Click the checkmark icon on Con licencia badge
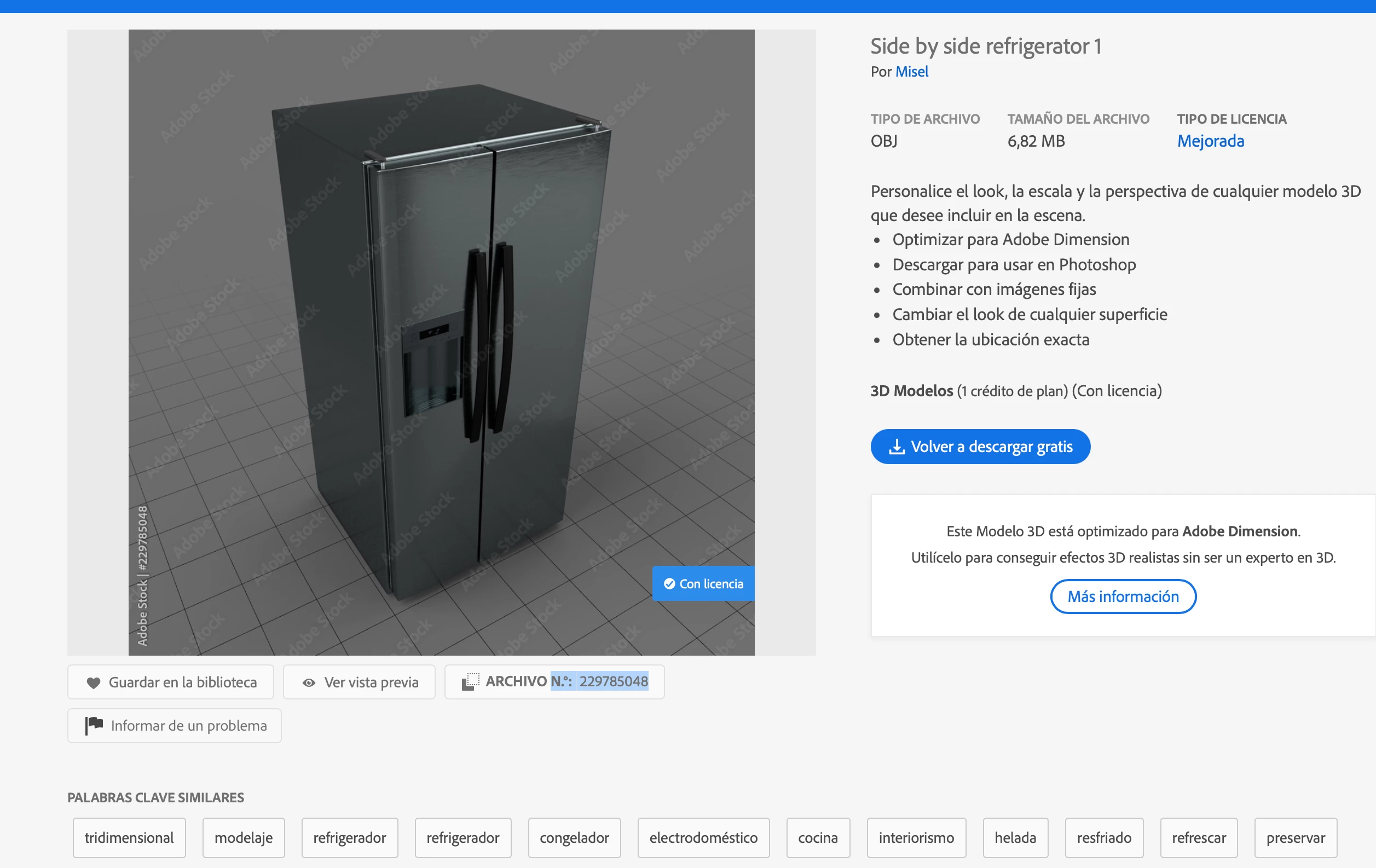The height and width of the screenshot is (868, 1376). 669,583
